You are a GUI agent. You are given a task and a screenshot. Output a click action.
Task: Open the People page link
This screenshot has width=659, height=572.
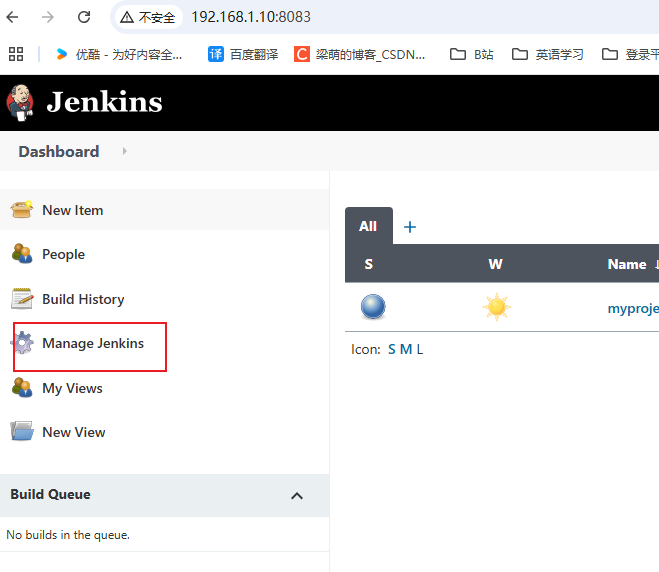[63, 254]
